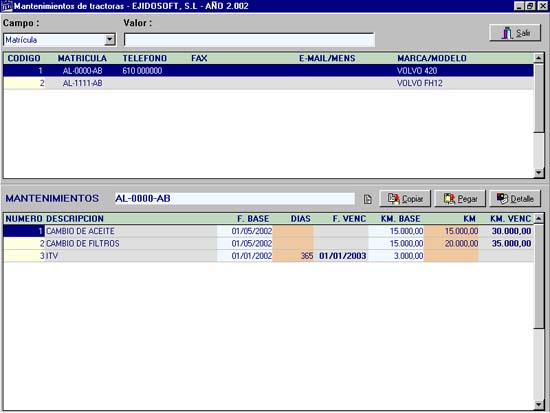Viewport: 550px width, 413px height.
Task: Click the MARCA/MODELO column header
Action: pyautogui.click(x=432, y=58)
